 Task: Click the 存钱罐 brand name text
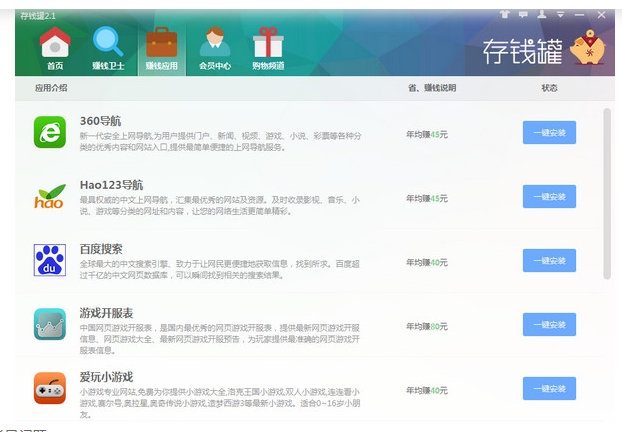pyautogui.click(x=523, y=51)
